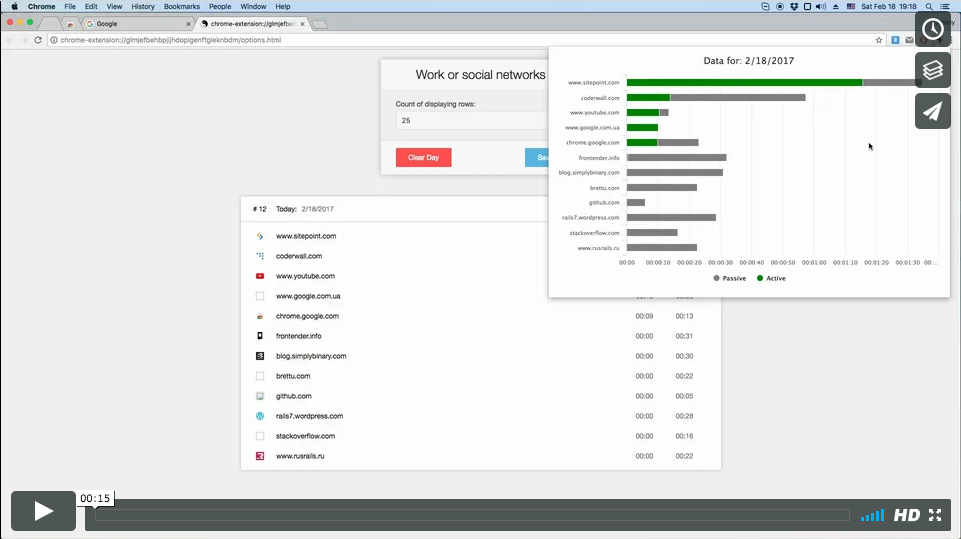Image resolution: width=961 pixels, height=539 pixels.
Task: Click the chat bubble menu bar icon
Action: tap(765, 6)
